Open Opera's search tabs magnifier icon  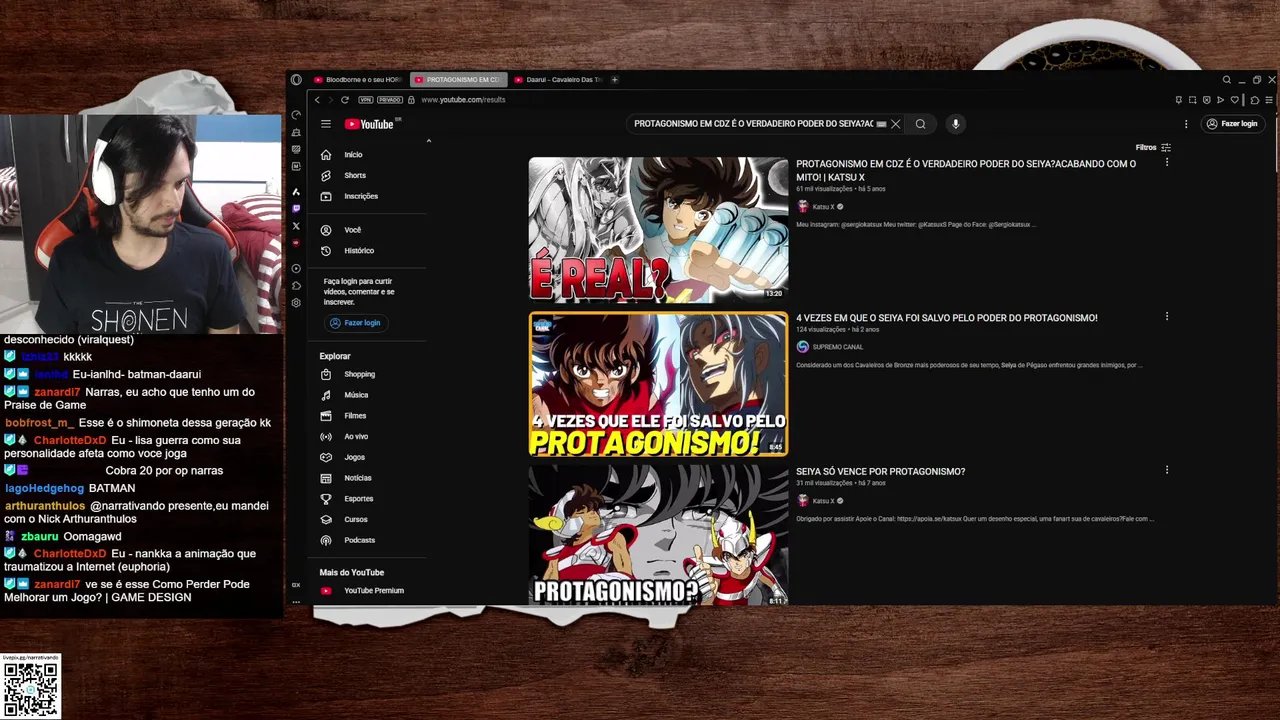pos(1227,79)
